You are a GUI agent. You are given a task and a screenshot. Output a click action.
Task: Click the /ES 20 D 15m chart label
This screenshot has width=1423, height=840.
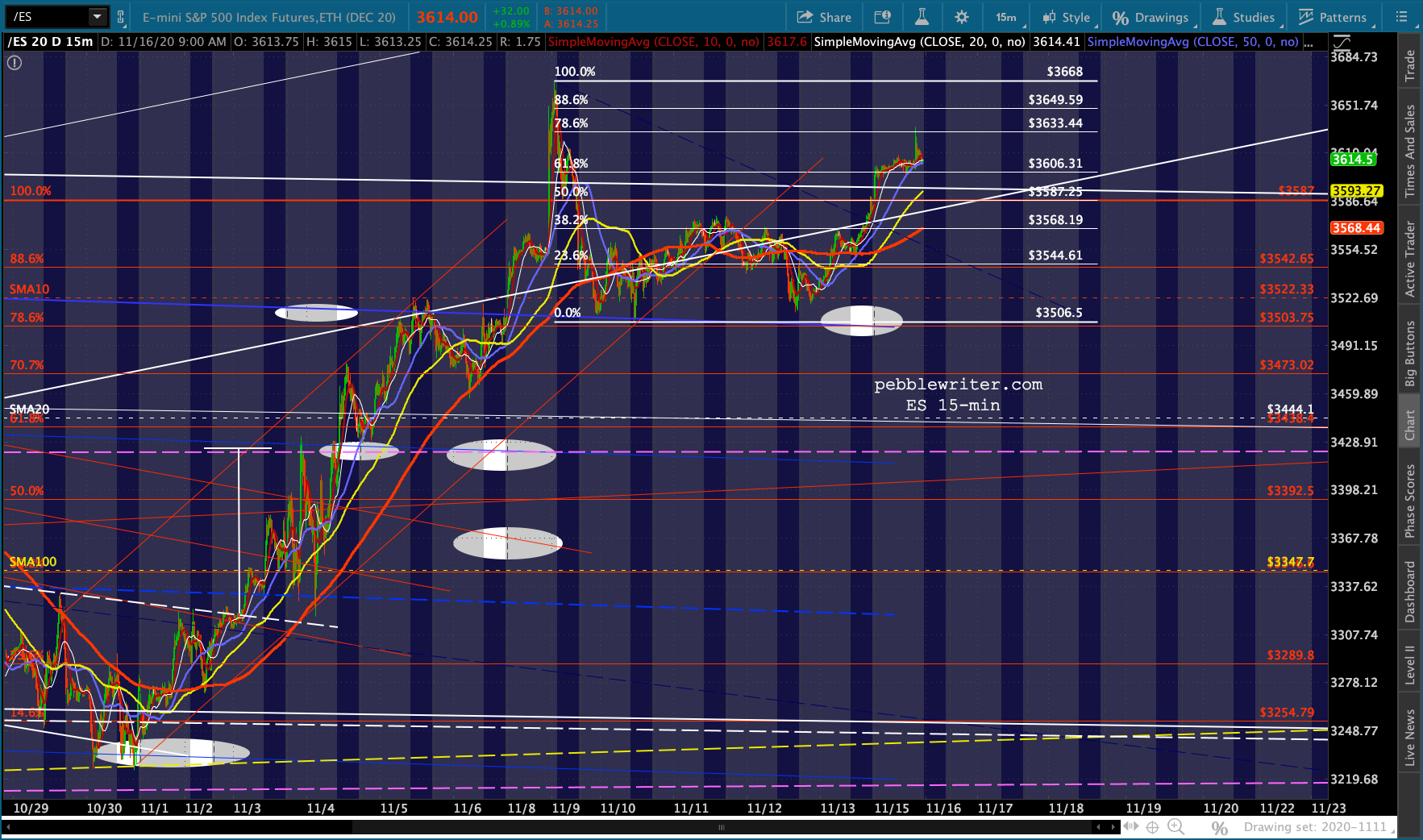coord(50,41)
